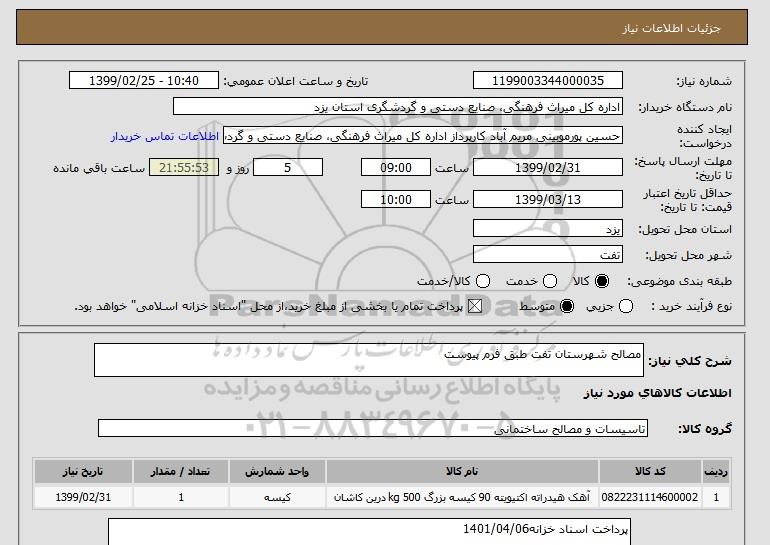The width and height of the screenshot is (770, 545).
Task: Choose the متوسط purchase type radio
Action: pos(567,306)
